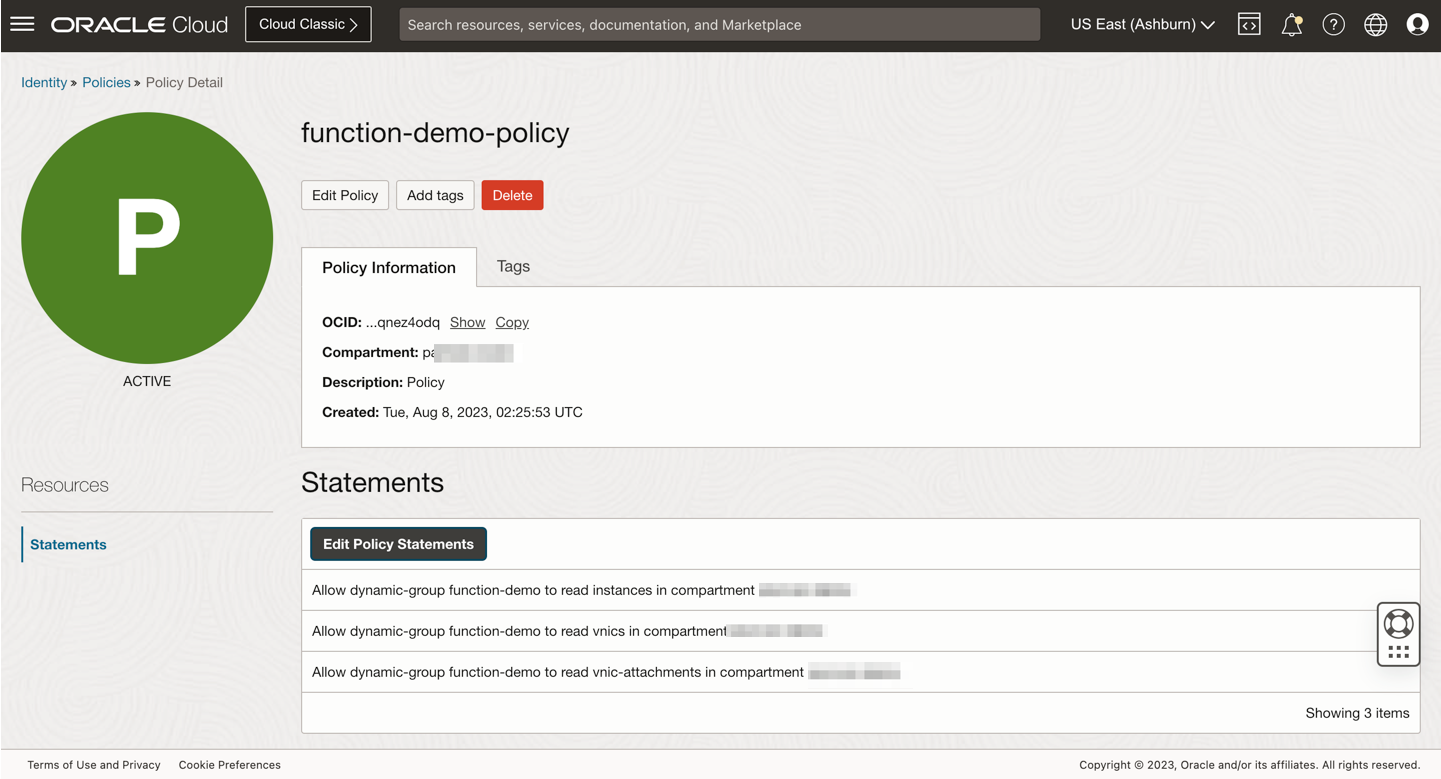Click the function-demo-policy title heading

pyautogui.click(x=435, y=133)
